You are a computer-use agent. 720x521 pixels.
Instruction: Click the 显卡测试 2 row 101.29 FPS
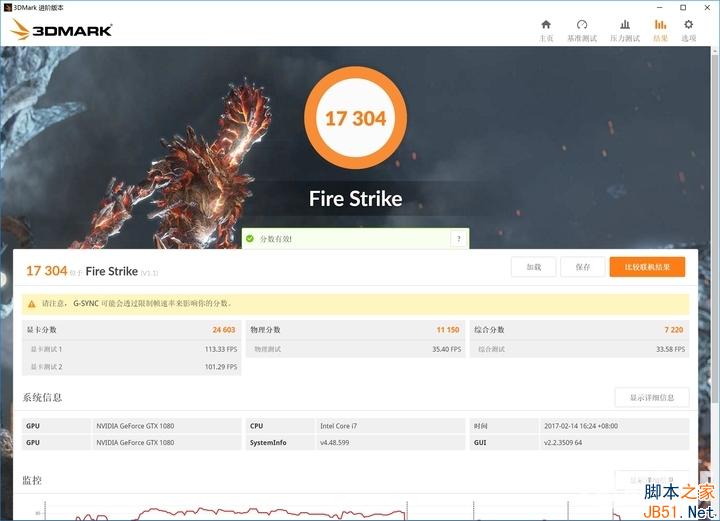(x=132, y=367)
